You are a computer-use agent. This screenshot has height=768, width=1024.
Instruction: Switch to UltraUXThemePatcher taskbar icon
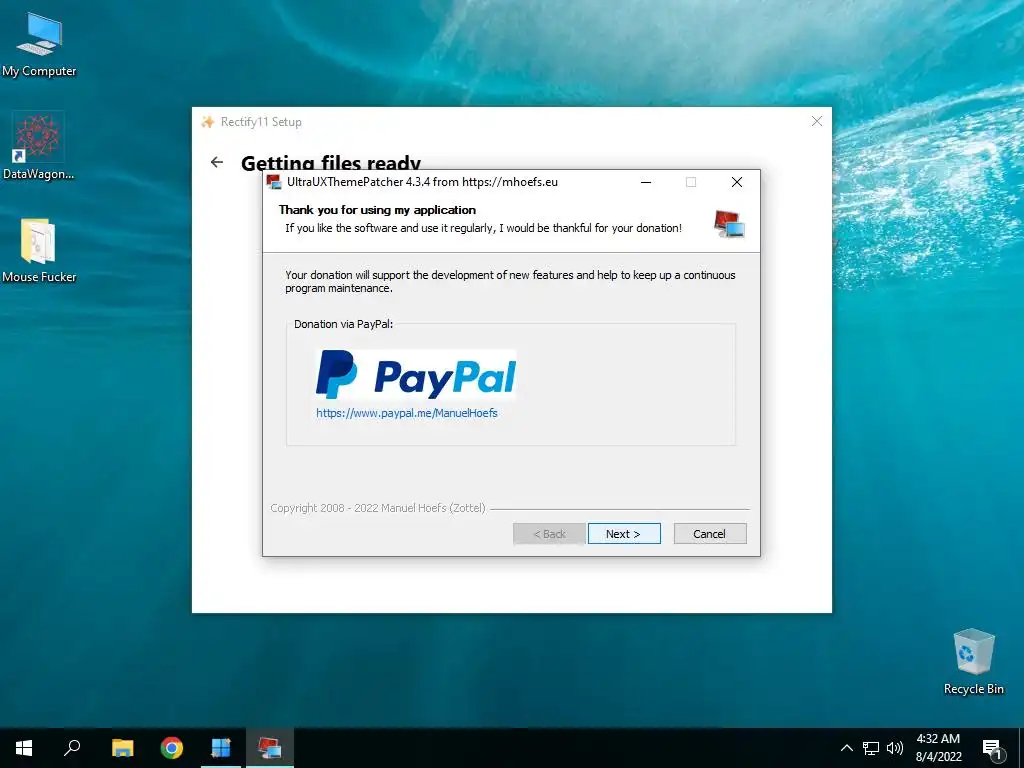[x=270, y=748]
